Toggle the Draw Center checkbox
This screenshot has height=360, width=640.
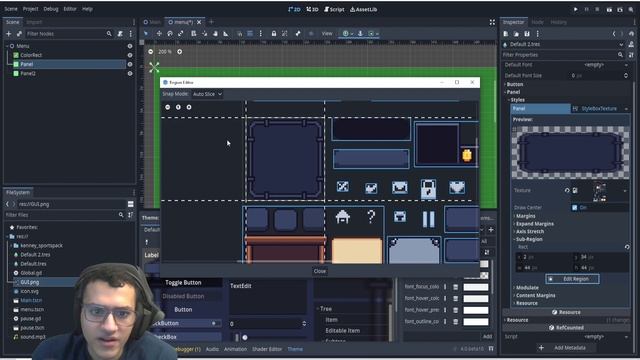575,208
